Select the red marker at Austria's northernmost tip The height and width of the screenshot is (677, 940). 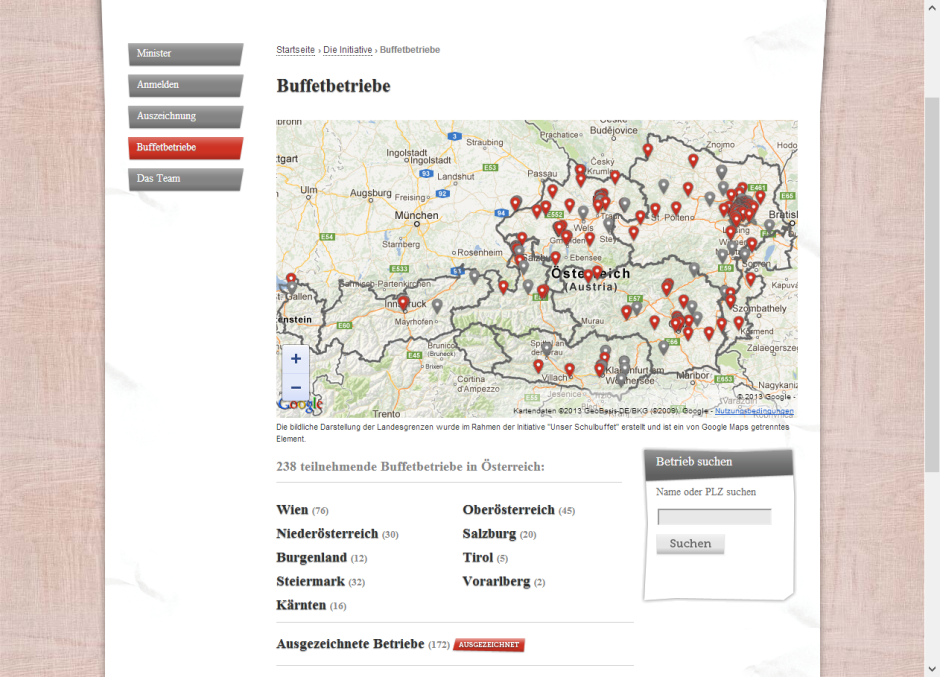point(647,151)
